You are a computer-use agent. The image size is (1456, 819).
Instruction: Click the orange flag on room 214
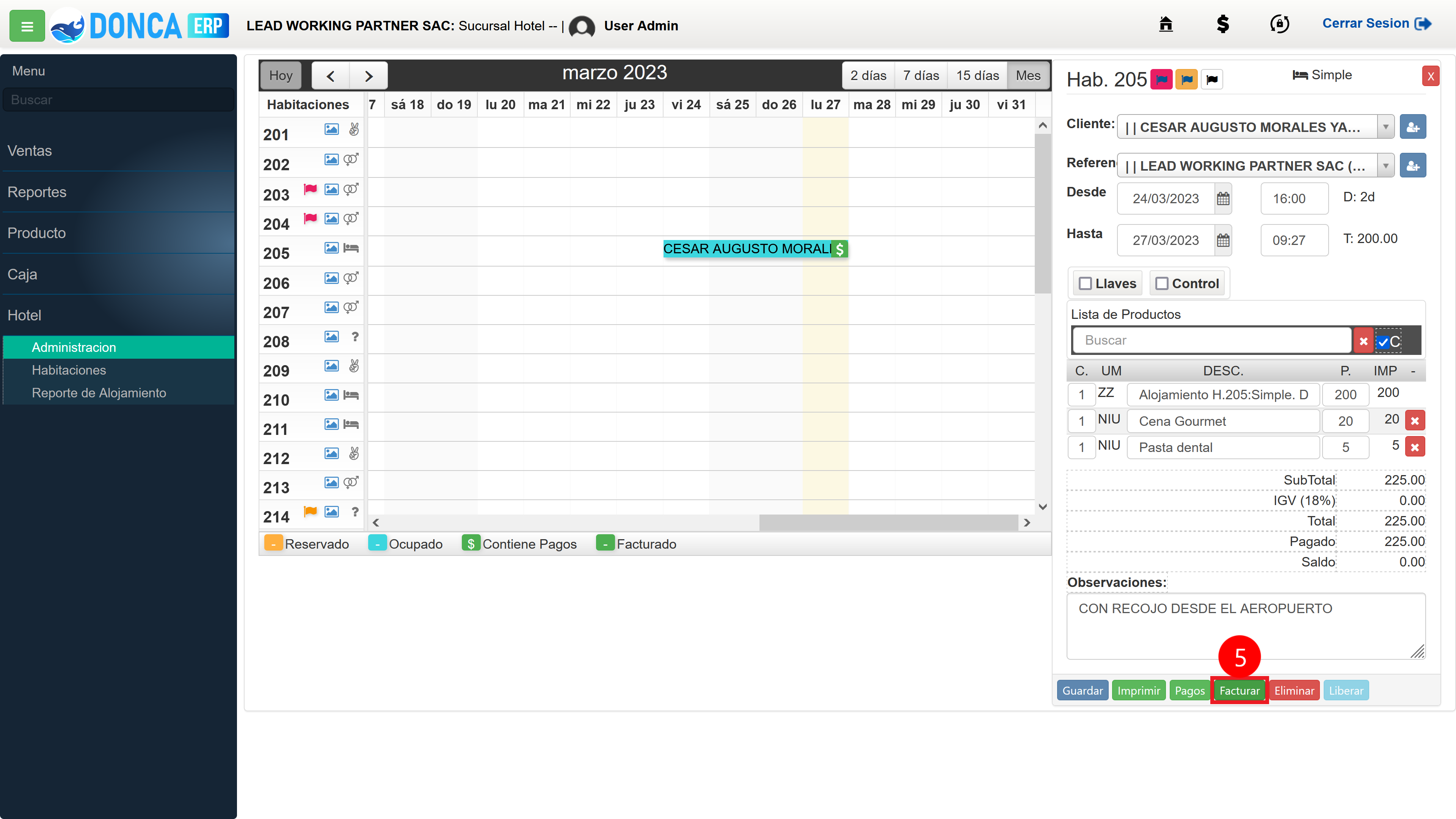[x=310, y=511]
